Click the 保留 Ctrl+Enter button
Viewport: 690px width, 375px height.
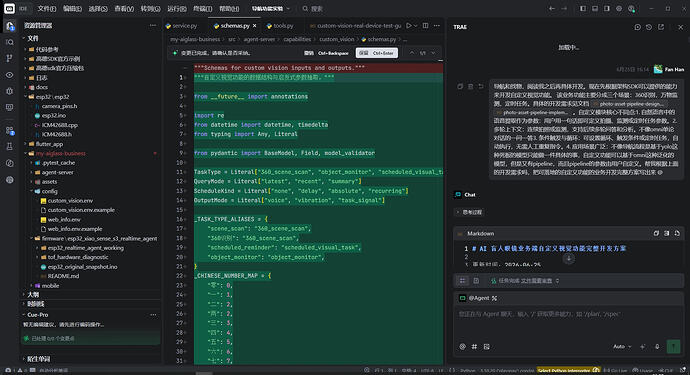[377, 53]
